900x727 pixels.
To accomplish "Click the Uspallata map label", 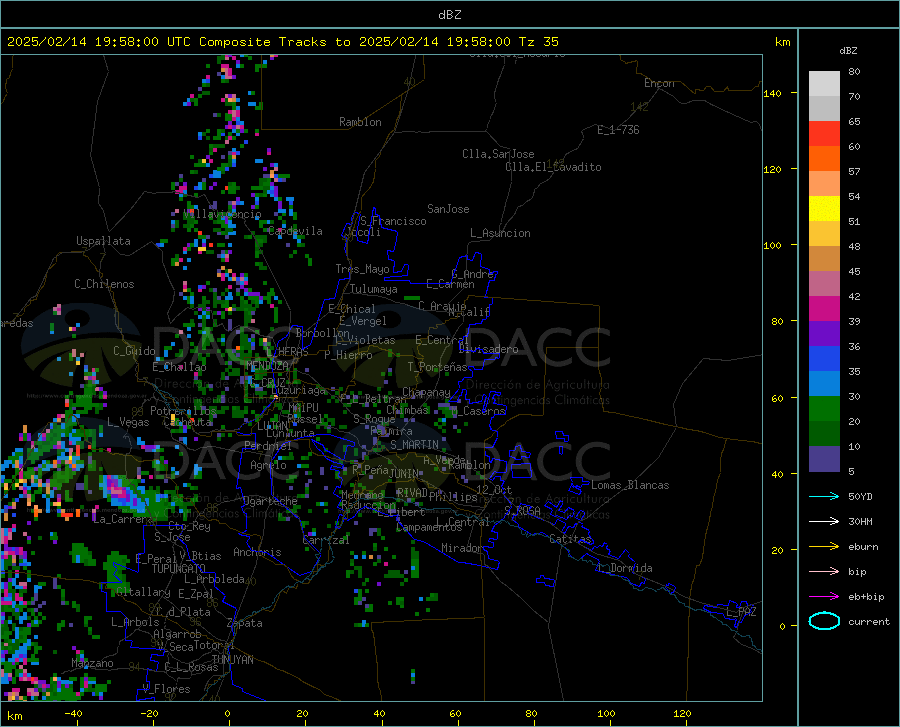I will click(103, 241).
